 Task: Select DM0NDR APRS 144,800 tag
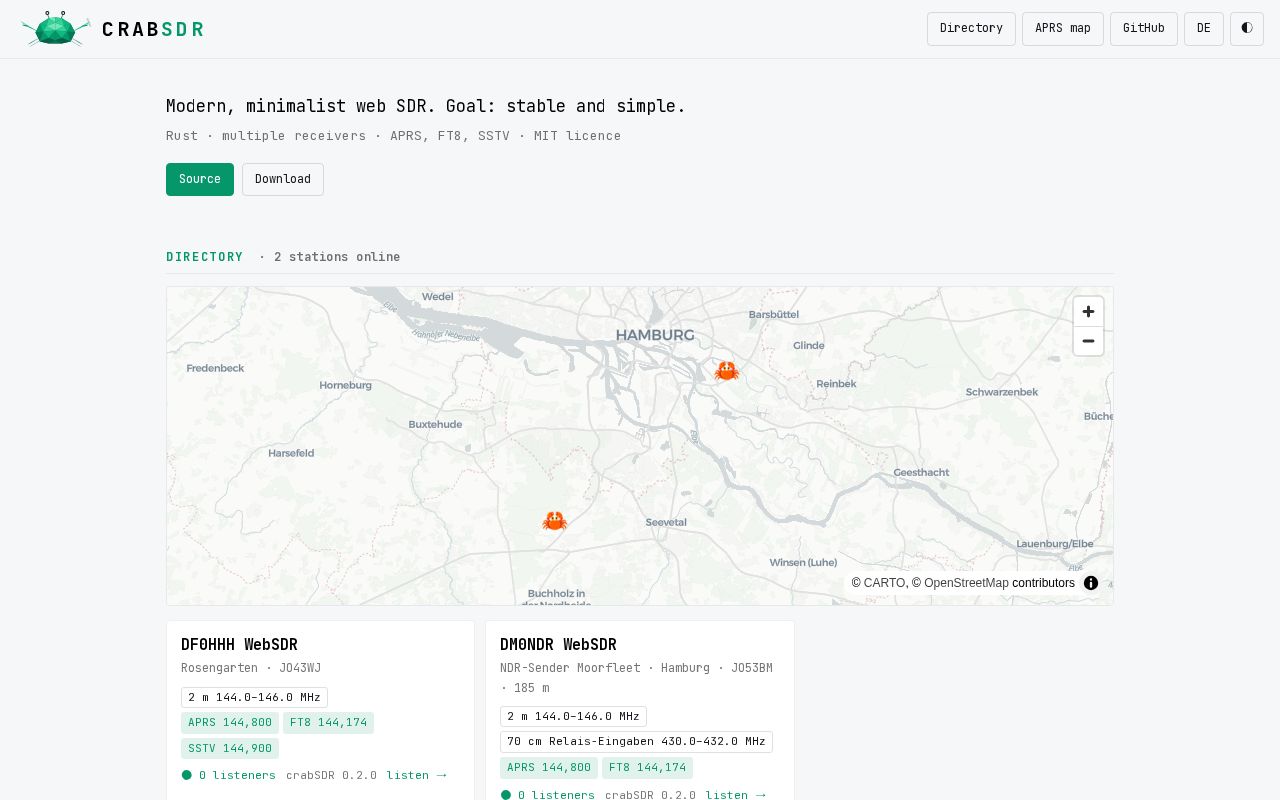tap(549, 768)
